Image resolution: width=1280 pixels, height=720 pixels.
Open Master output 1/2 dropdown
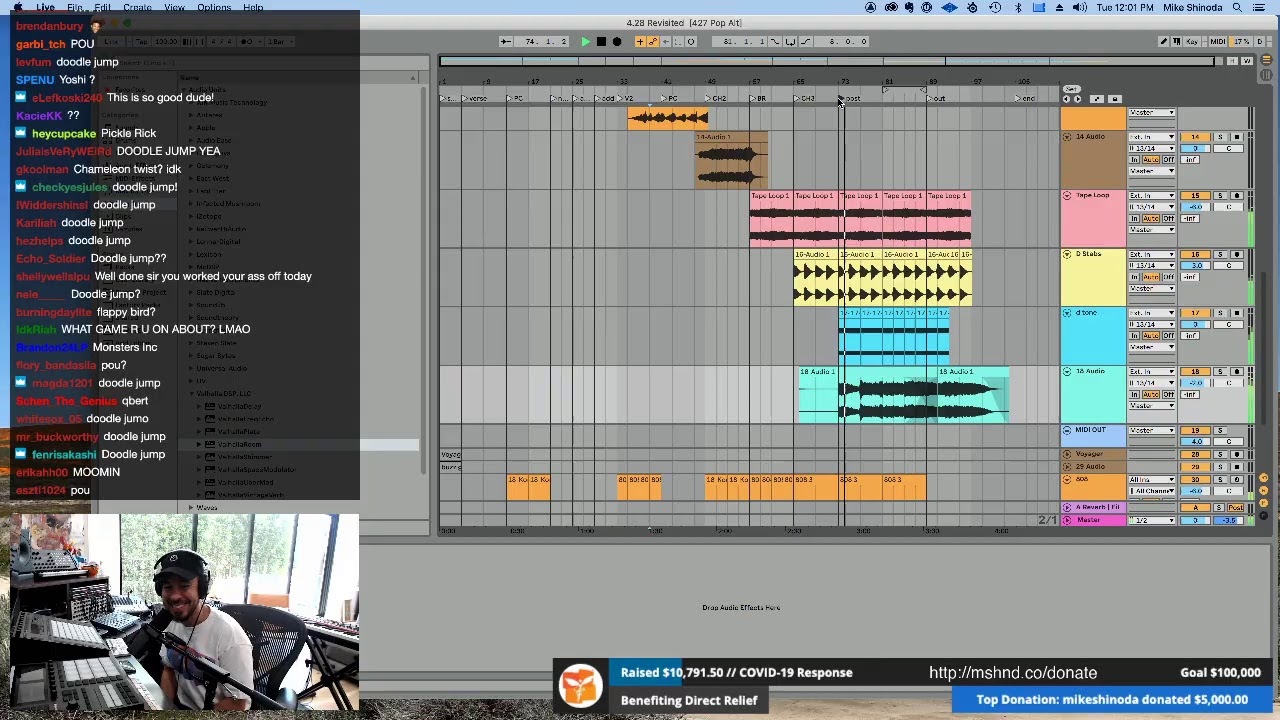coord(1152,521)
